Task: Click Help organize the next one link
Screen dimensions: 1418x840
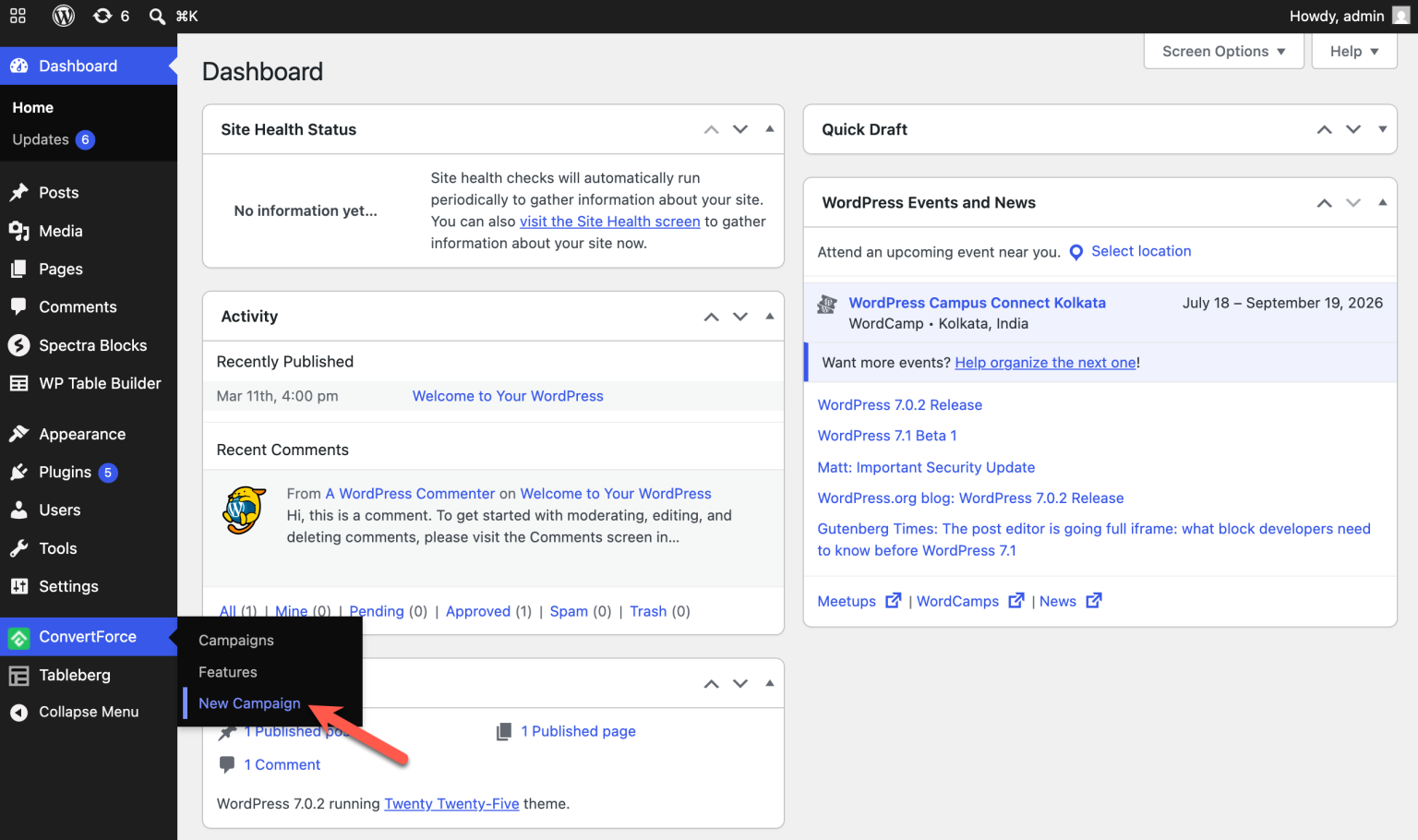Action: tap(1045, 363)
